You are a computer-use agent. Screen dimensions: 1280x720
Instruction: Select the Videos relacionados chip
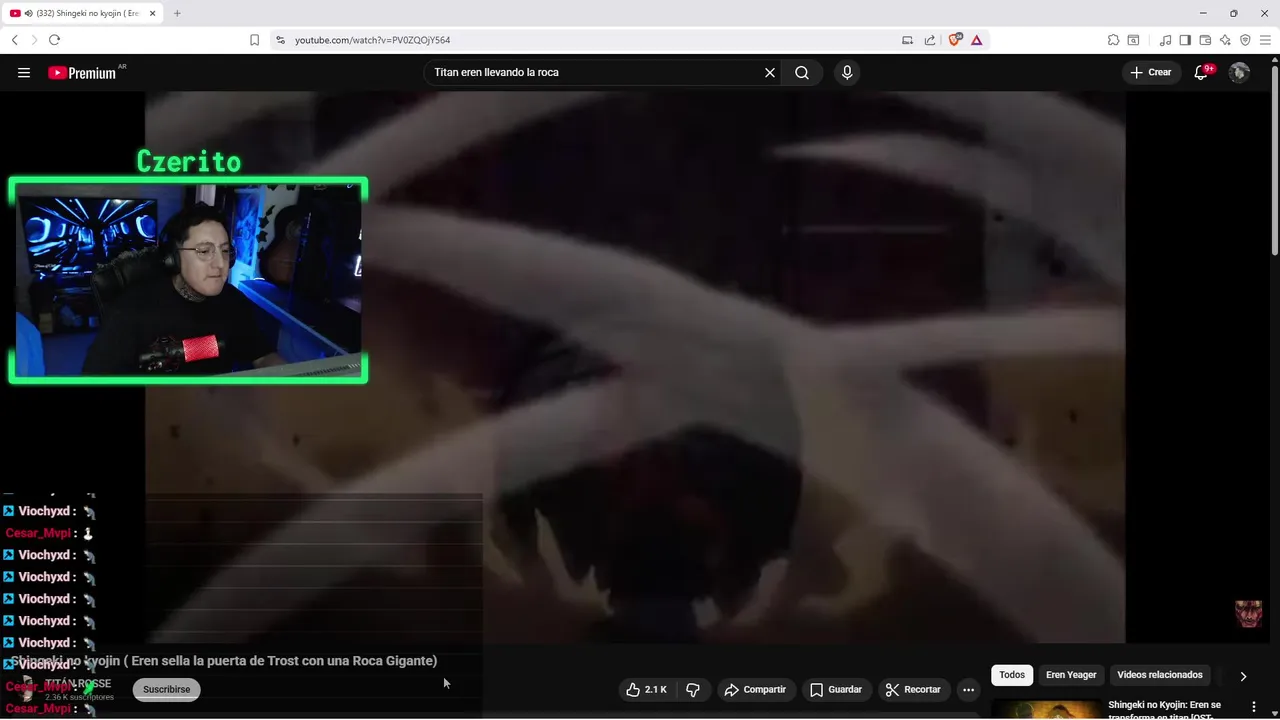point(1160,675)
